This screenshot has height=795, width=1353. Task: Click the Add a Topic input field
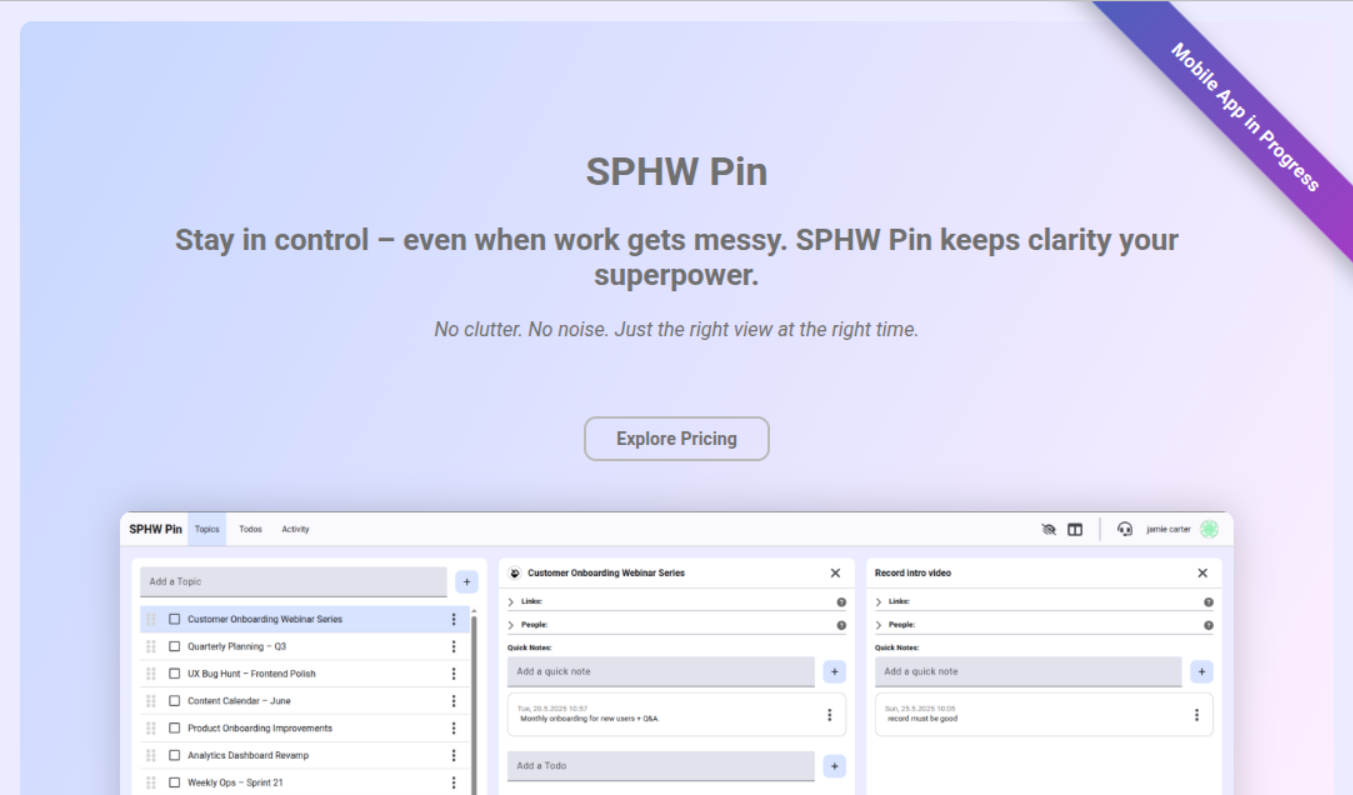coord(293,582)
